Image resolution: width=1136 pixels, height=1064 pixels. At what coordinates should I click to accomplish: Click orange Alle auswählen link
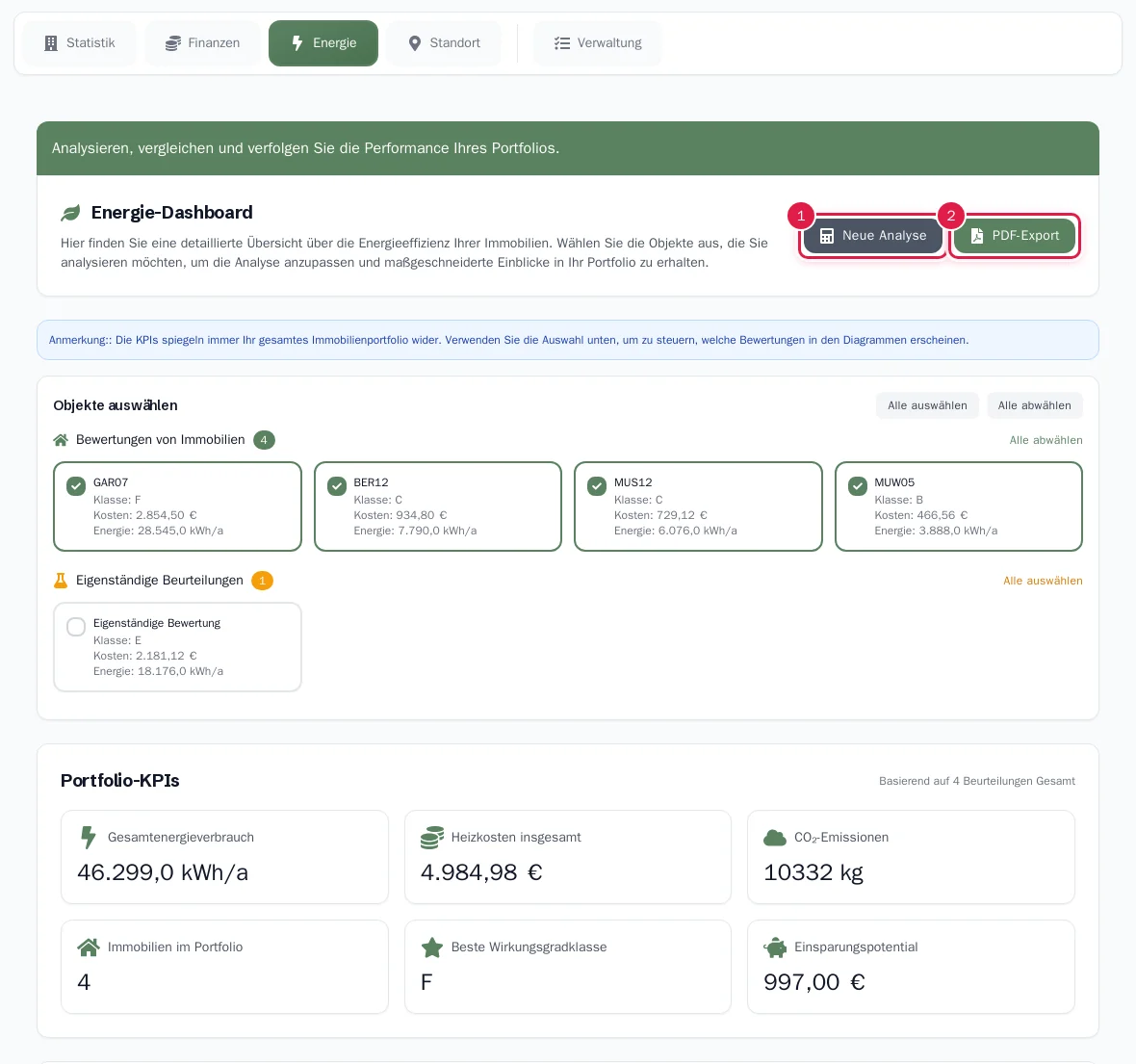(1043, 582)
